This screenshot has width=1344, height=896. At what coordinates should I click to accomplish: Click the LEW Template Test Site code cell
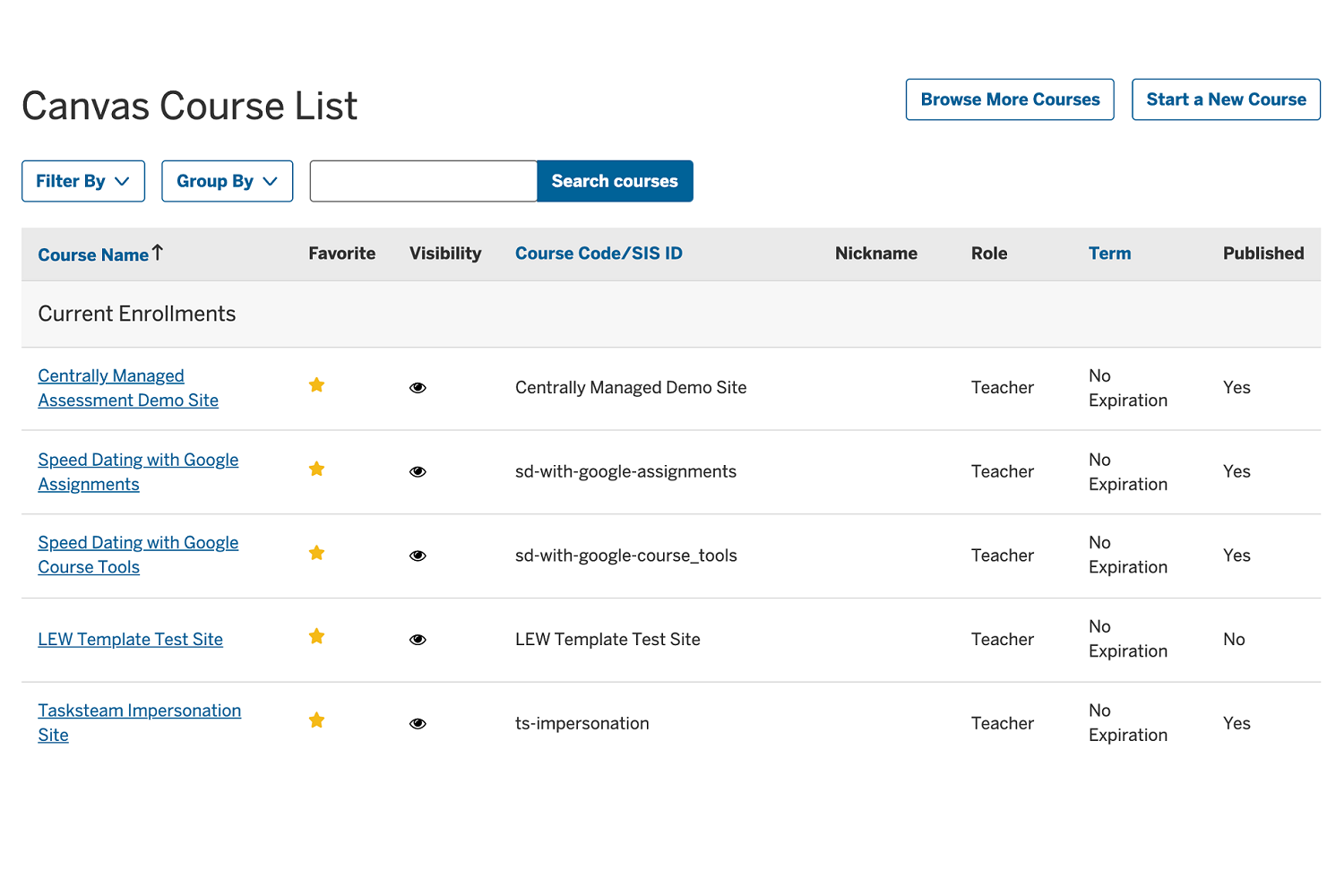(x=607, y=640)
